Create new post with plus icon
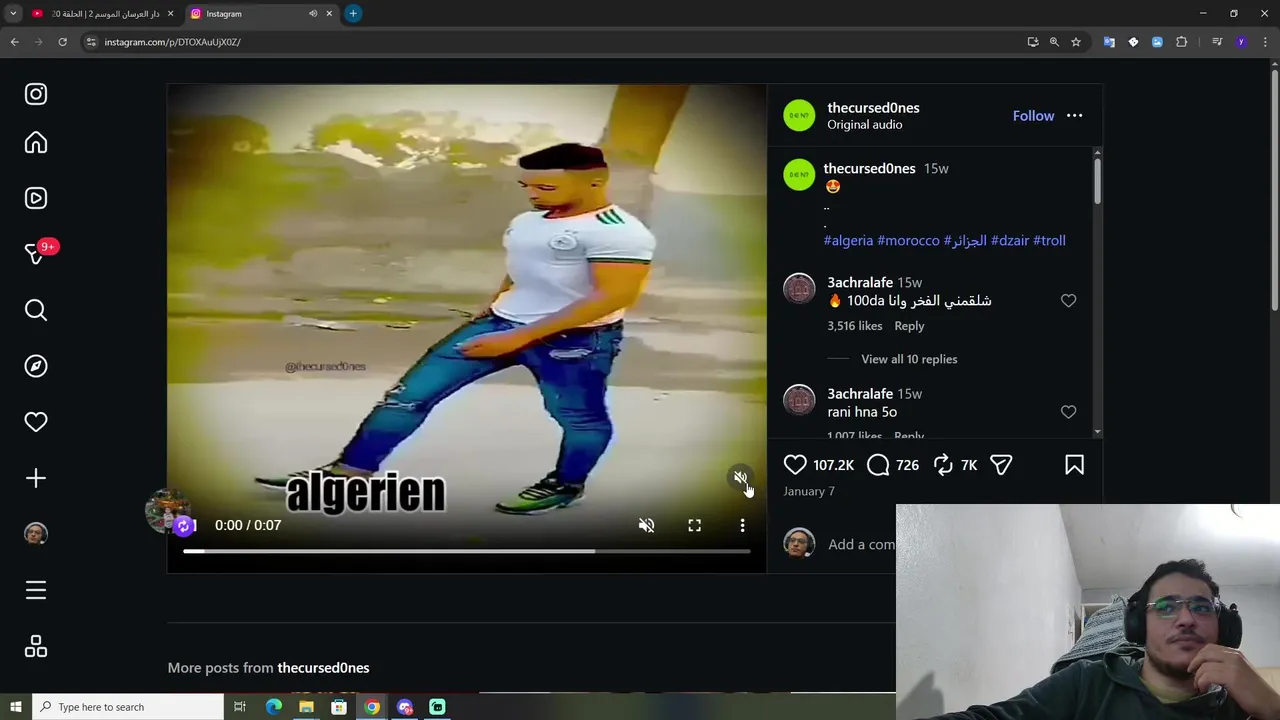1280x720 pixels. [x=36, y=478]
